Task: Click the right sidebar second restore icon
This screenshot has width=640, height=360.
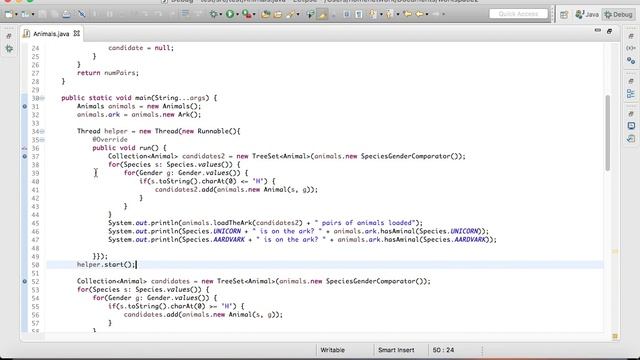Action: pos(631,81)
